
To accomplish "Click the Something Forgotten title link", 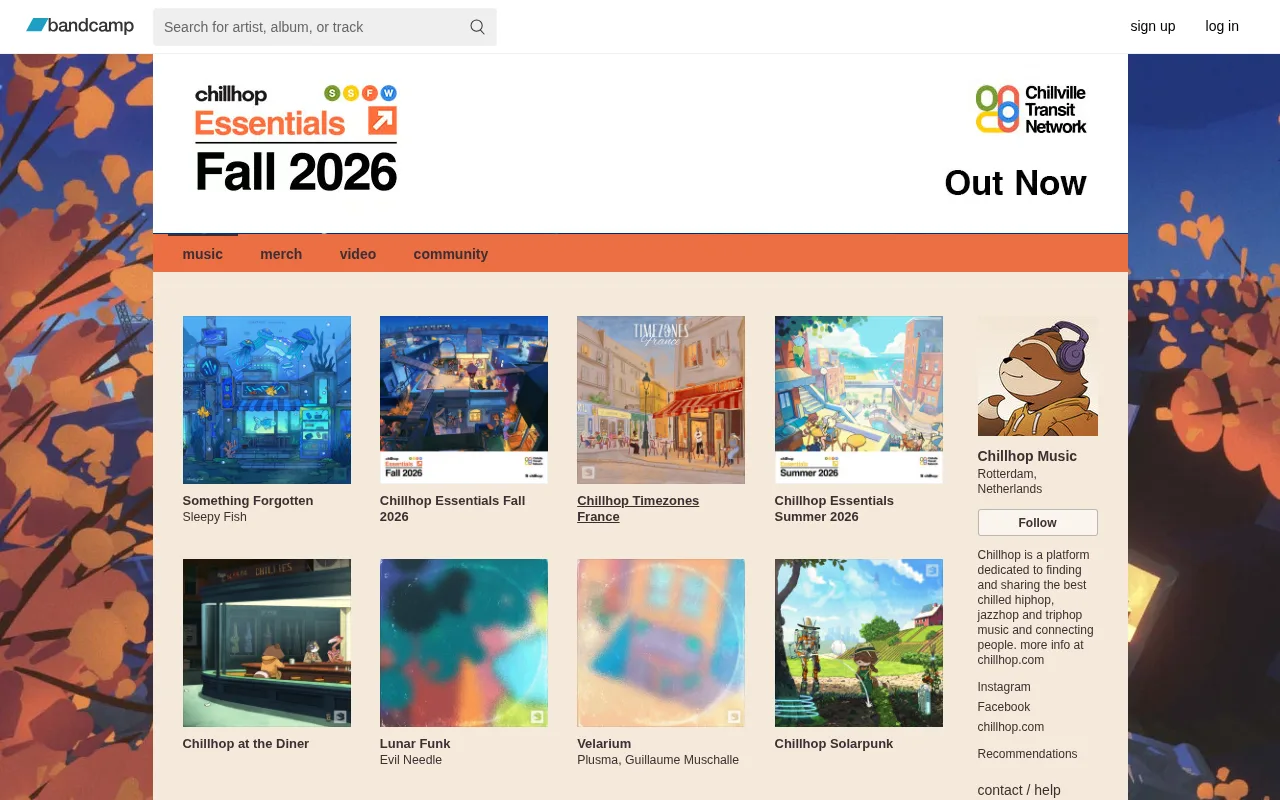I will (x=248, y=501).
